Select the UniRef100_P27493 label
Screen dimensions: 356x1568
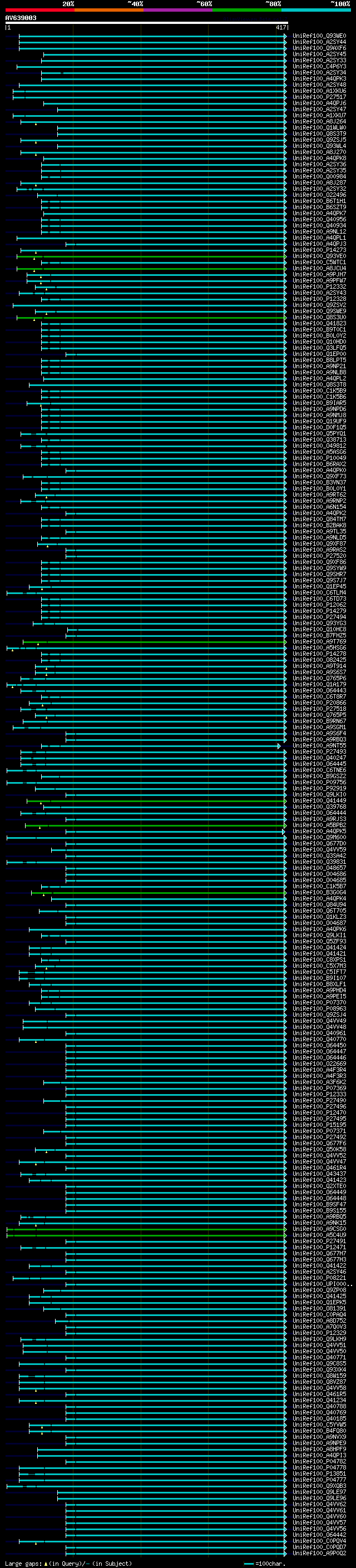pos(319,752)
